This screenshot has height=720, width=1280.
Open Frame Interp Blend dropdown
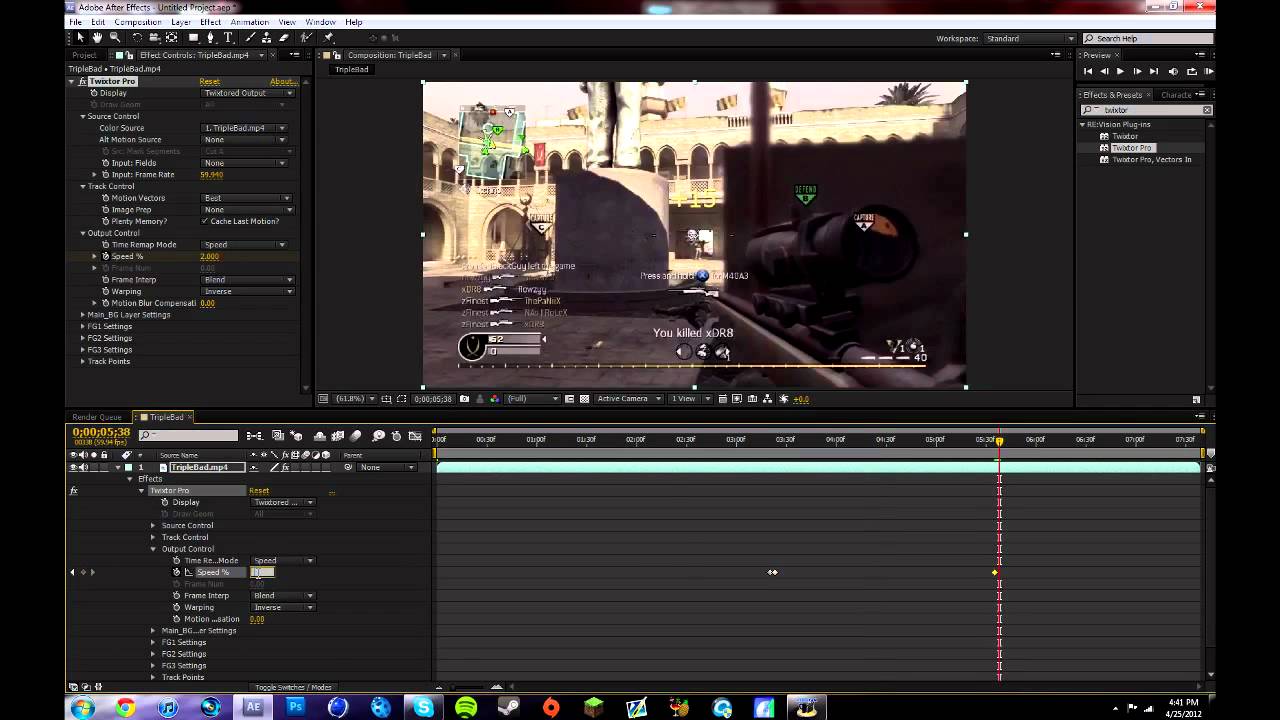click(x=248, y=280)
